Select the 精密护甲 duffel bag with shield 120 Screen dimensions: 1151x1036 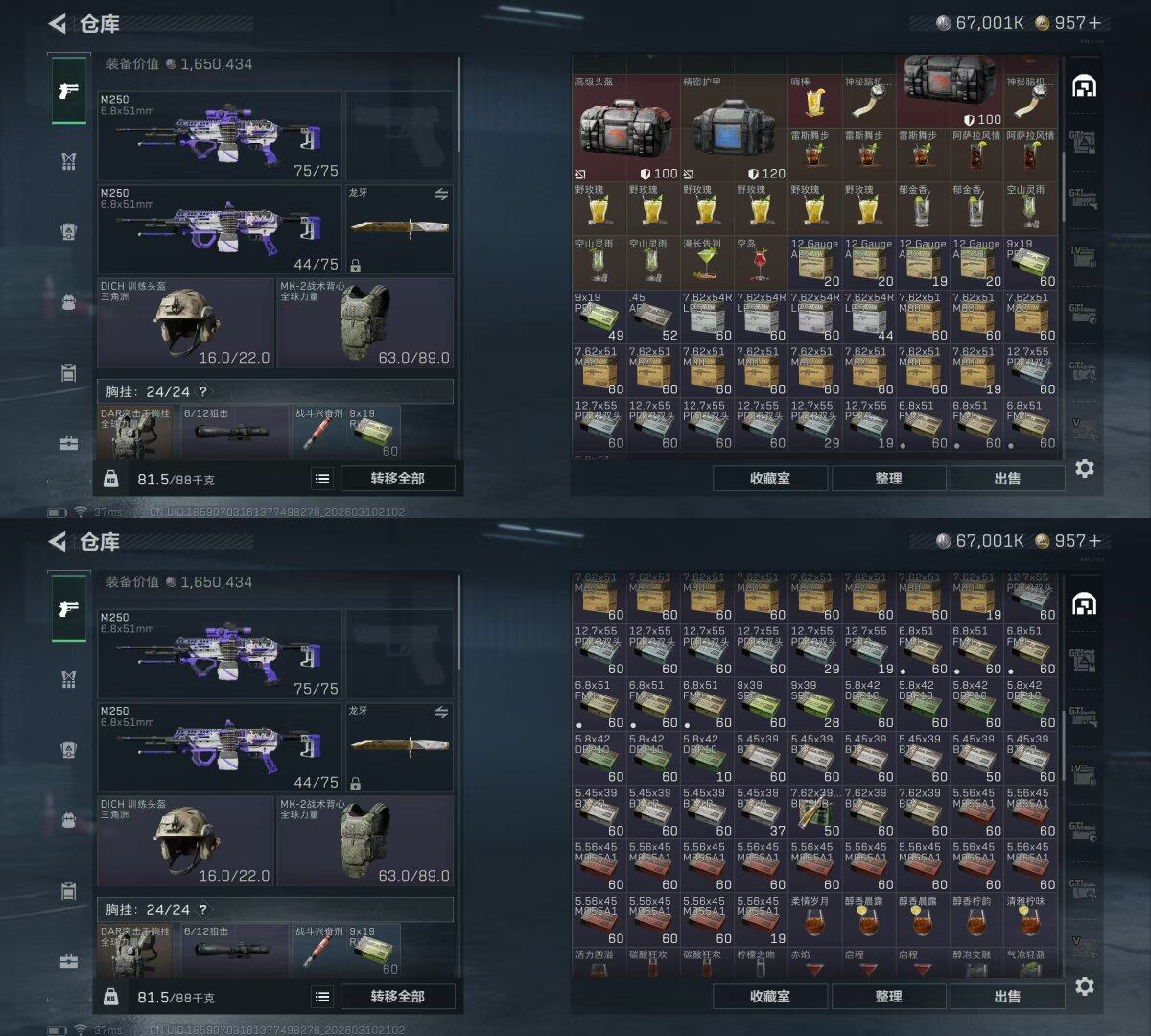[x=734, y=129]
